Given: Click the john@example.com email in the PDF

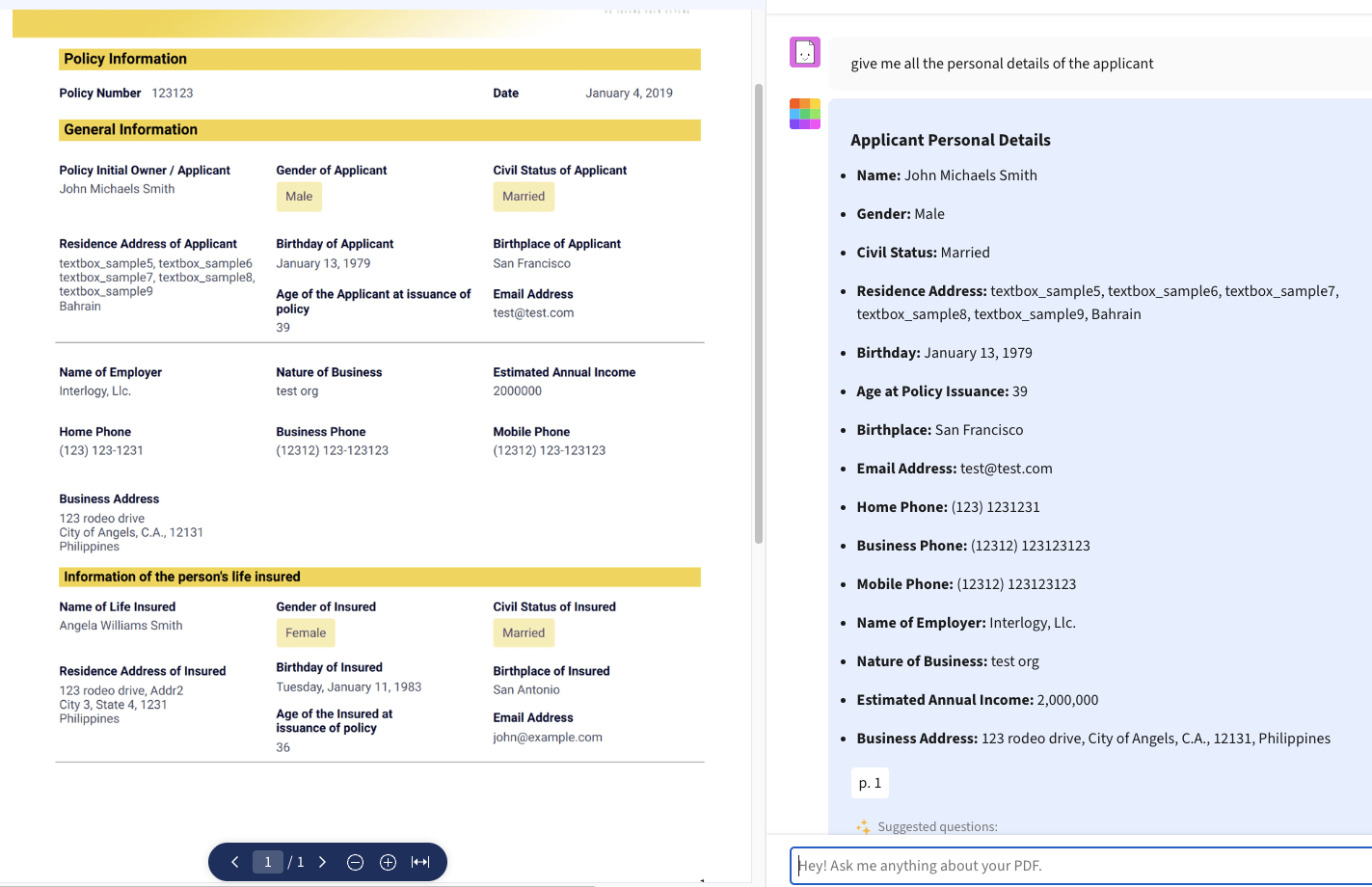Looking at the screenshot, I should (x=548, y=738).
